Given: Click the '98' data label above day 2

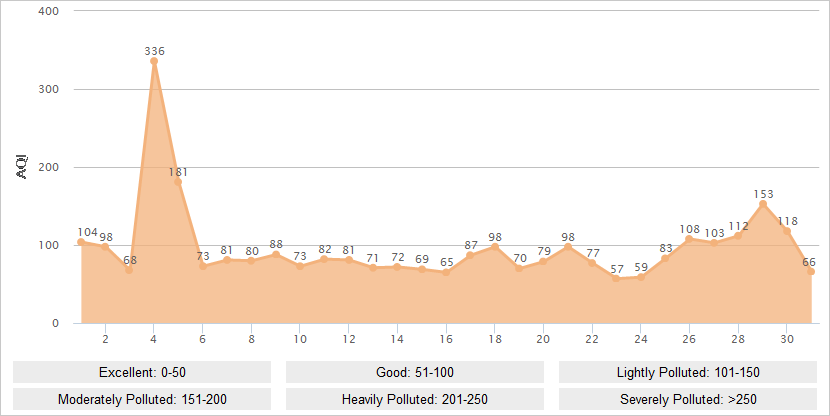Looking at the screenshot, I should point(106,237).
